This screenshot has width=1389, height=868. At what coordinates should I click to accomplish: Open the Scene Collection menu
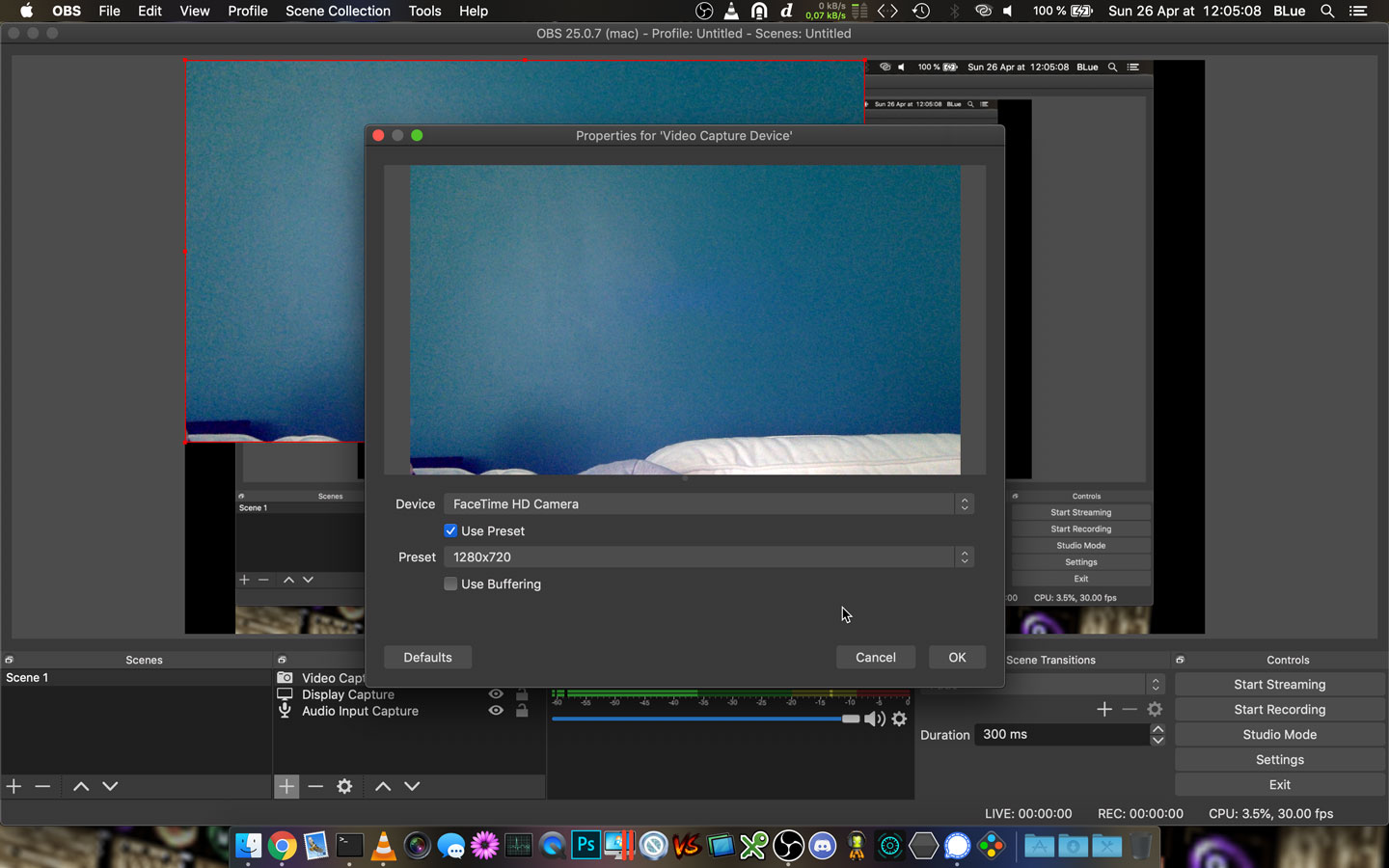(338, 11)
